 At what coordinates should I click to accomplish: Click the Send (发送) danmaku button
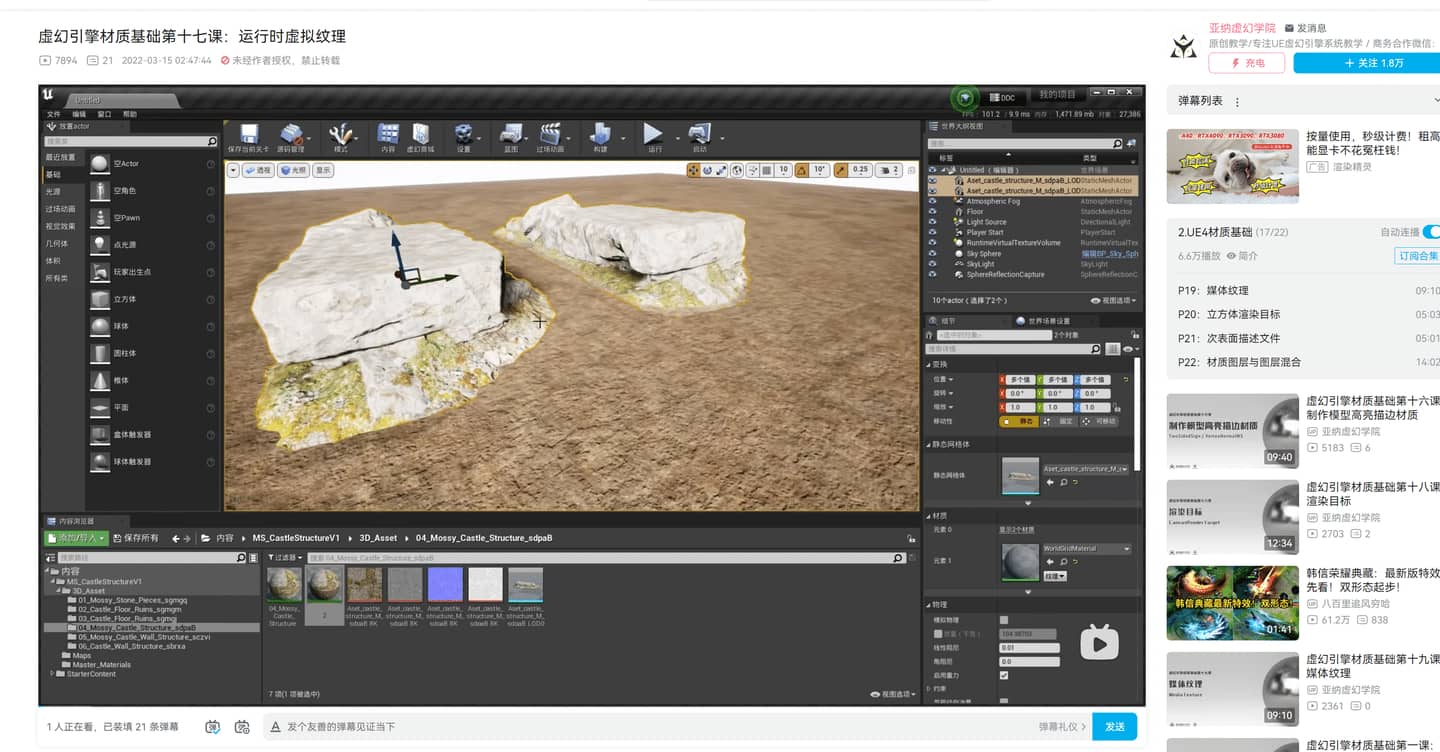[x=1115, y=727]
